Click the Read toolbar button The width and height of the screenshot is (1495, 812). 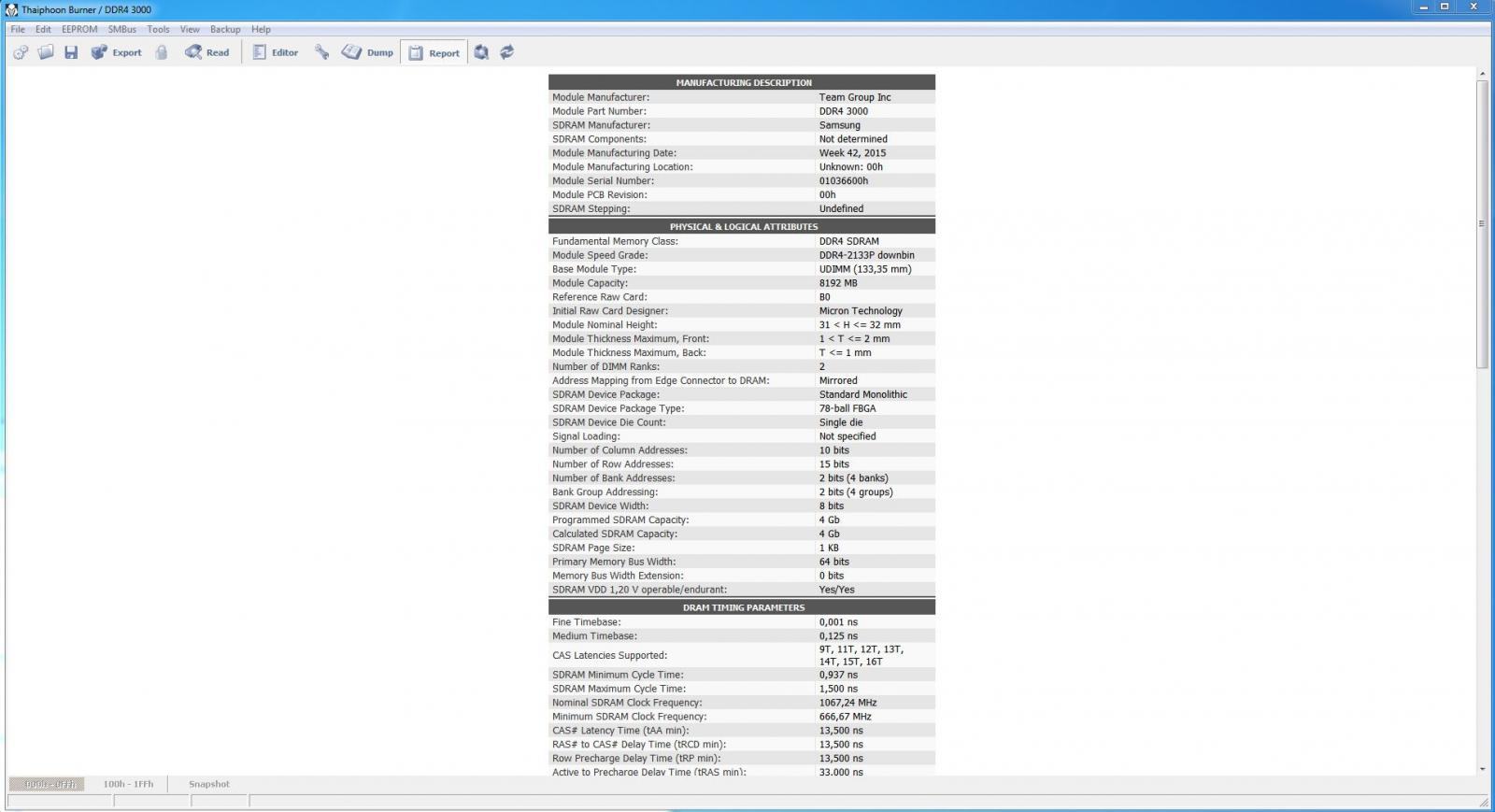(206, 52)
